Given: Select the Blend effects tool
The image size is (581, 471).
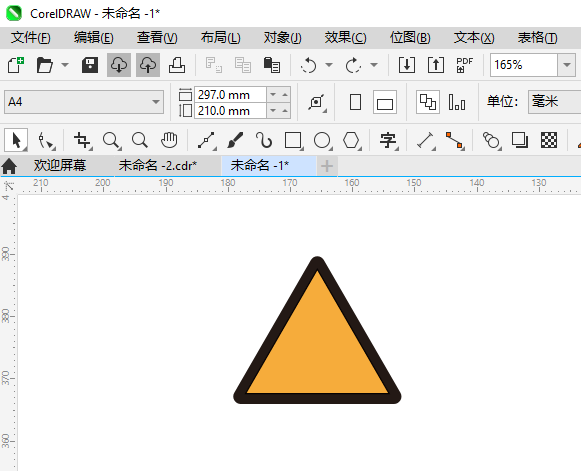Looking at the screenshot, I should tap(492, 141).
